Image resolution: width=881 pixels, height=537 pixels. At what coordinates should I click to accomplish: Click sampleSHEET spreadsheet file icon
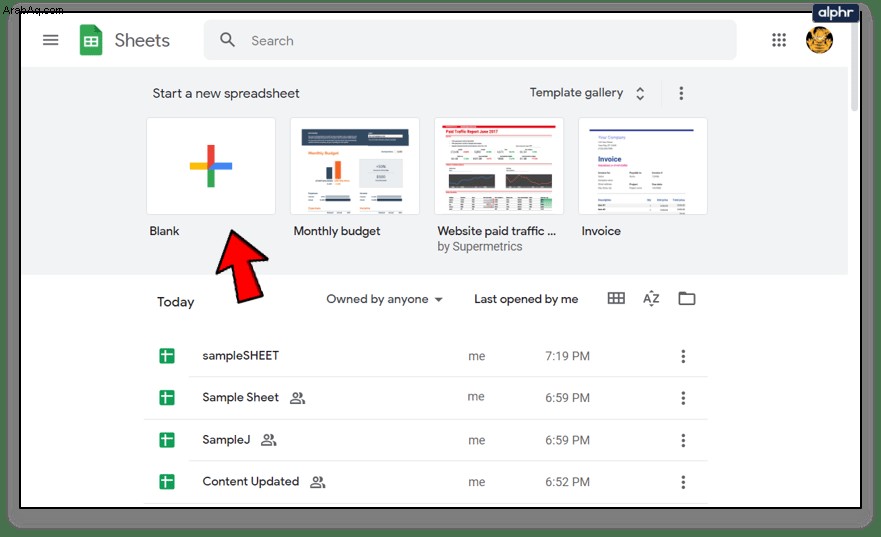(x=167, y=356)
